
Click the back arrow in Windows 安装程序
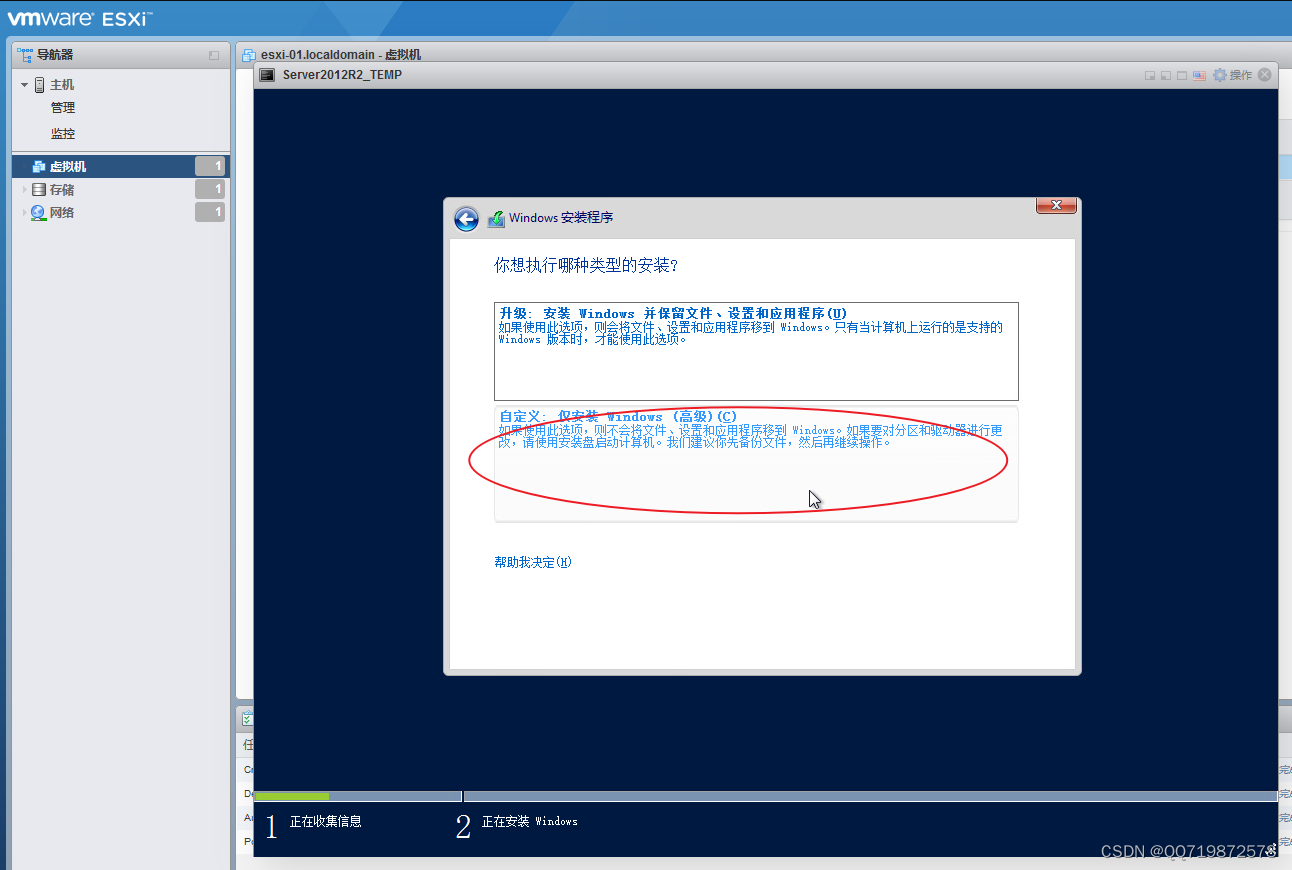click(x=466, y=219)
